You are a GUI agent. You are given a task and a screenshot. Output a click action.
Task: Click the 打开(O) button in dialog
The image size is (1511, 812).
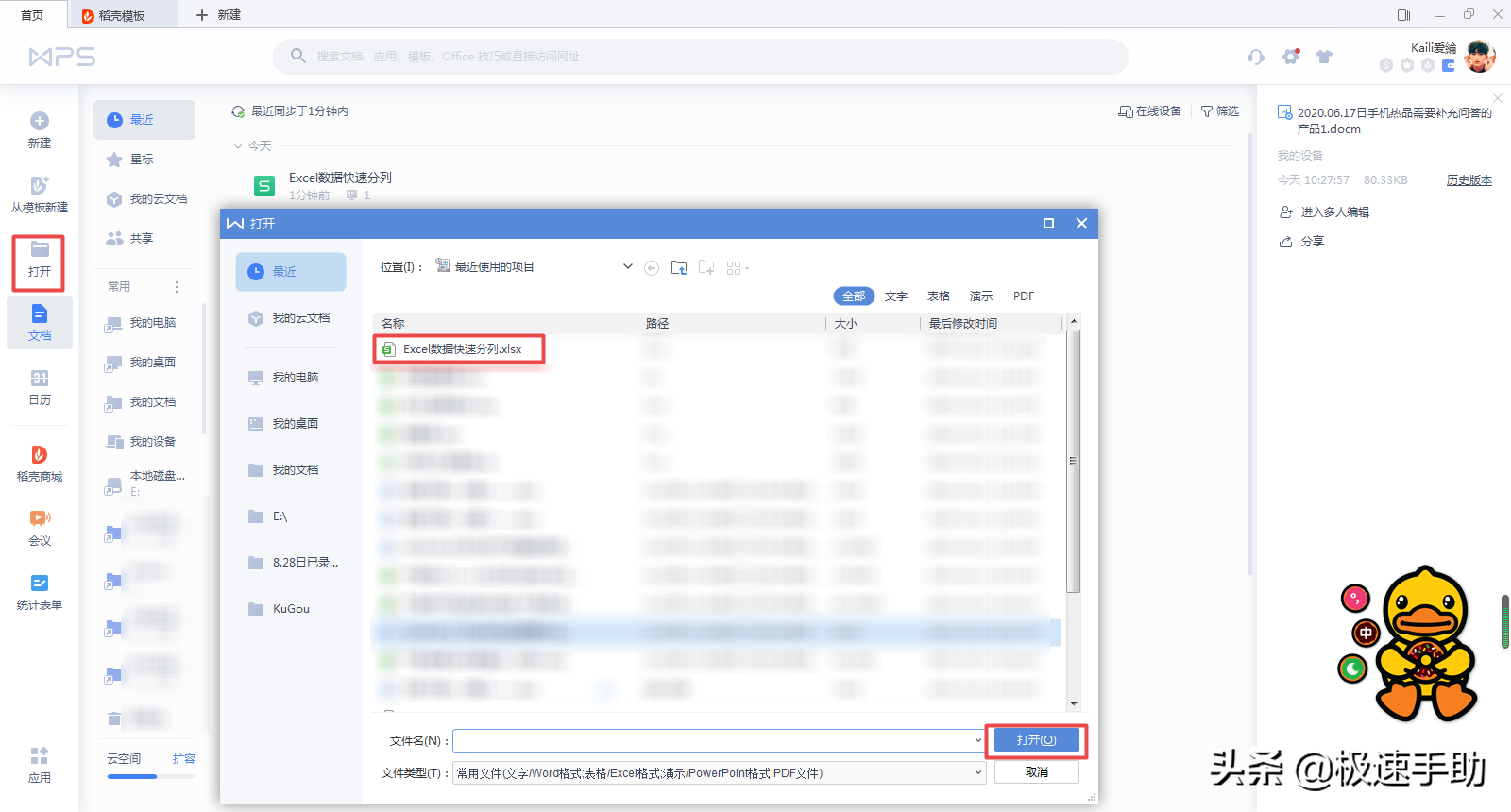pyautogui.click(x=1036, y=740)
